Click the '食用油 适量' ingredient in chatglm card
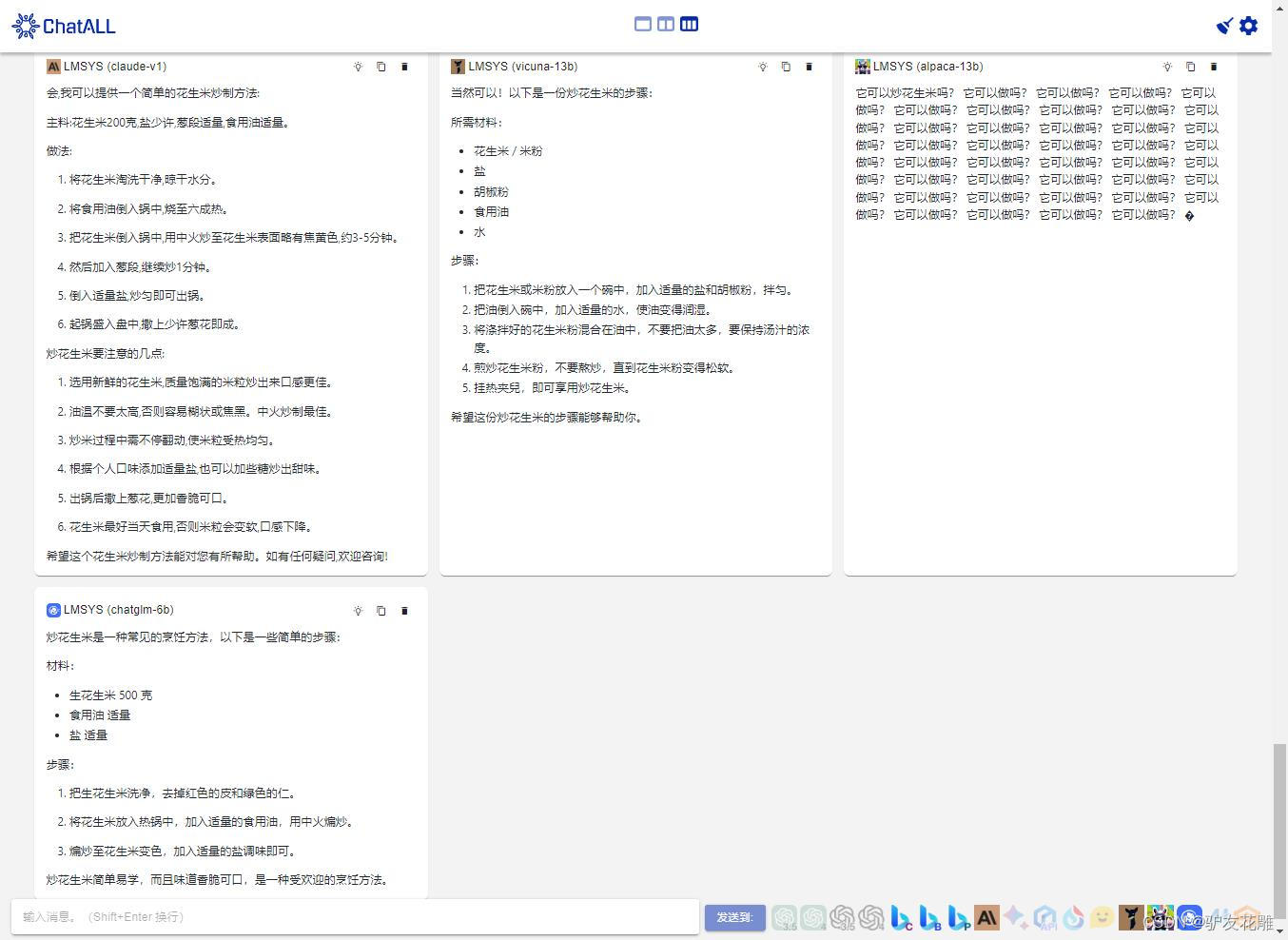 pos(100,715)
